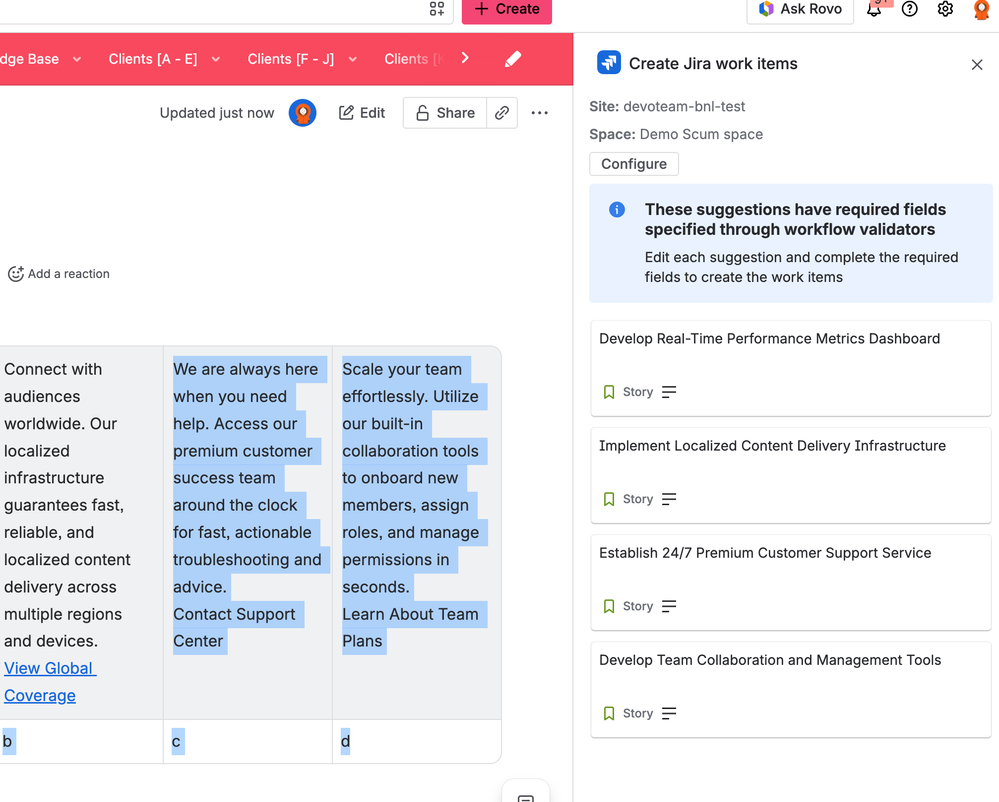
Task: Click Site: devoteam-bnl-test text
Action: tap(667, 106)
